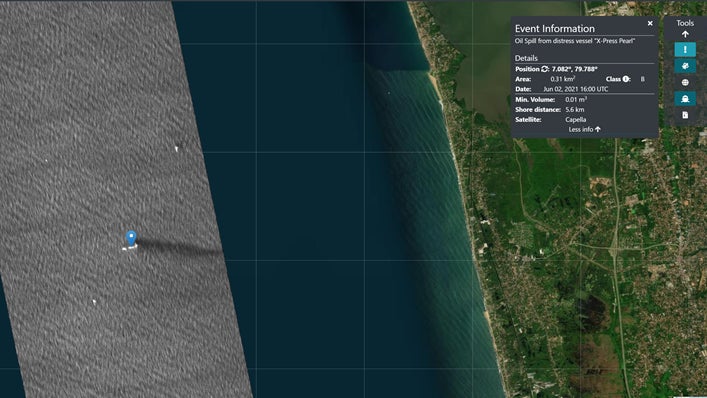Click the small vessel dot north of pin
Screen dimensions: 707x398
[176, 148]
